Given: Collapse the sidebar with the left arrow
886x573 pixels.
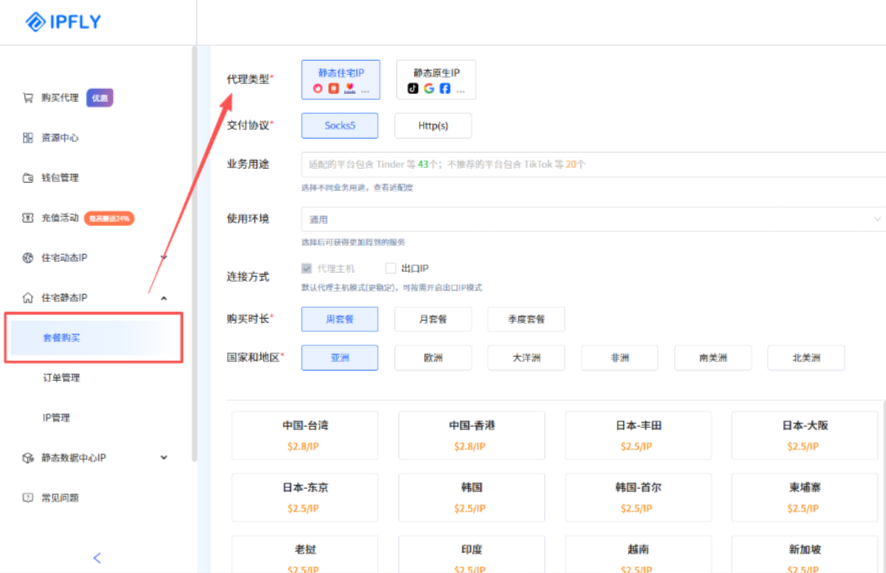Looking at the screenshot, I should click(97, 558).
